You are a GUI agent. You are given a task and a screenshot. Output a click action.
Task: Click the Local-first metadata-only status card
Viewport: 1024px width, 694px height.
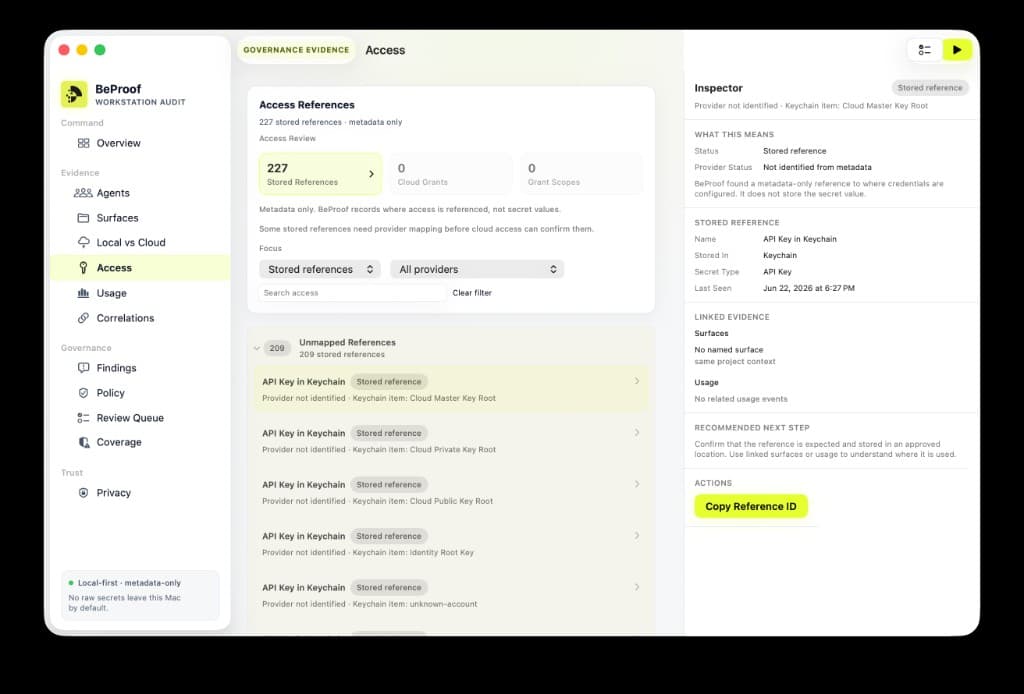click(x=140, y=595)
